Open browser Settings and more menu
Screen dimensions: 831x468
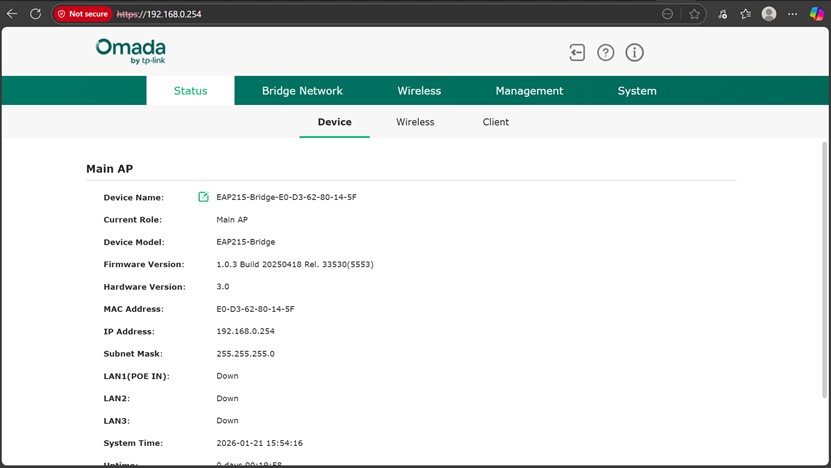coord(793,14)
